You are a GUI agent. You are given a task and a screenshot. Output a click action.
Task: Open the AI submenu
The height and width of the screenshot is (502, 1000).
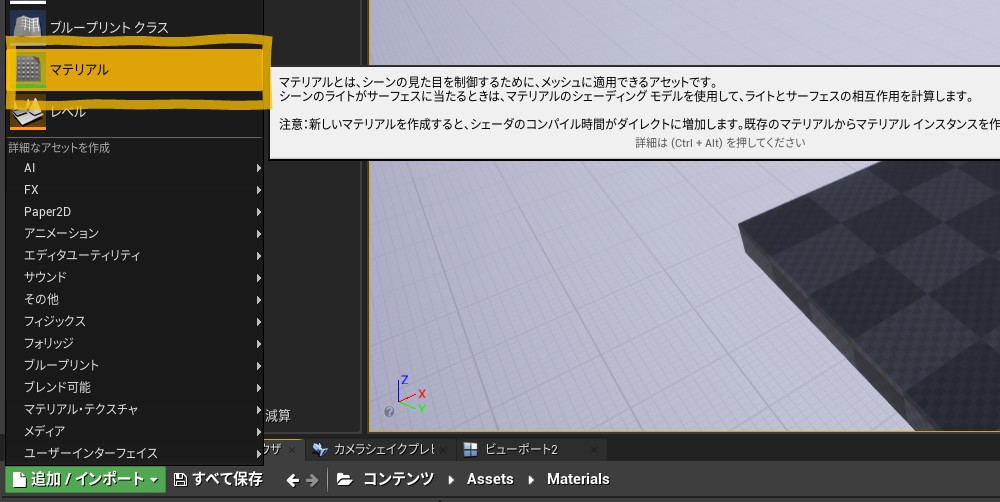tap(135, 168)
